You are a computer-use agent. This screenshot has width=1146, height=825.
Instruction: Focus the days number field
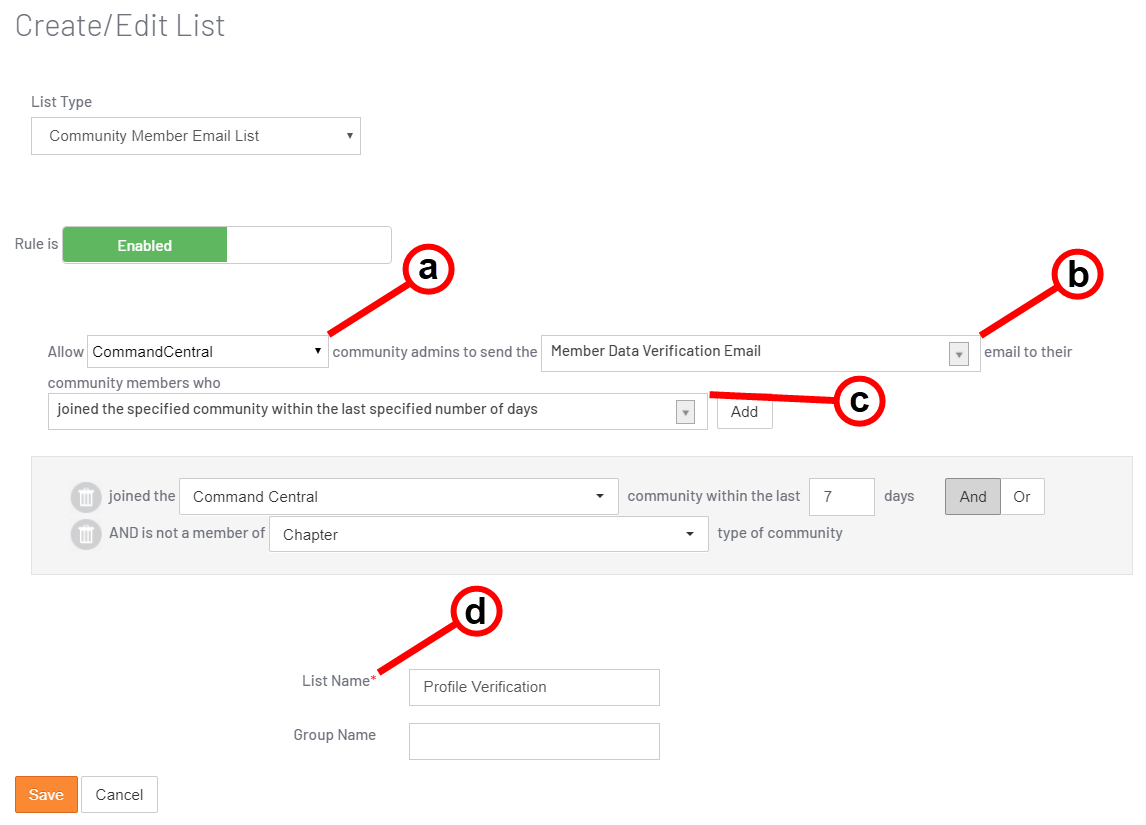pos(841,497)
